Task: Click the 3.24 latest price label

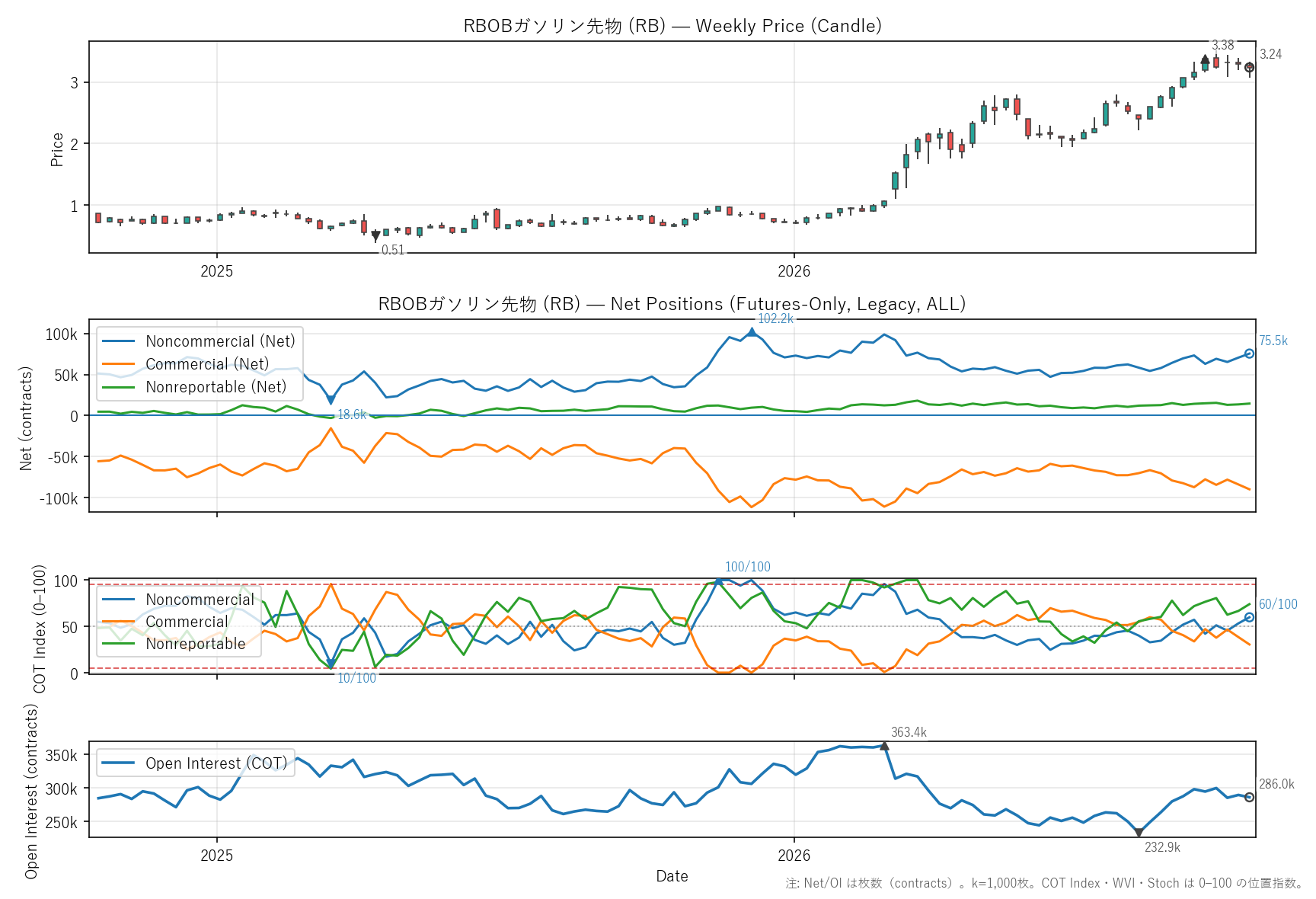Action: coord(1270,54)
